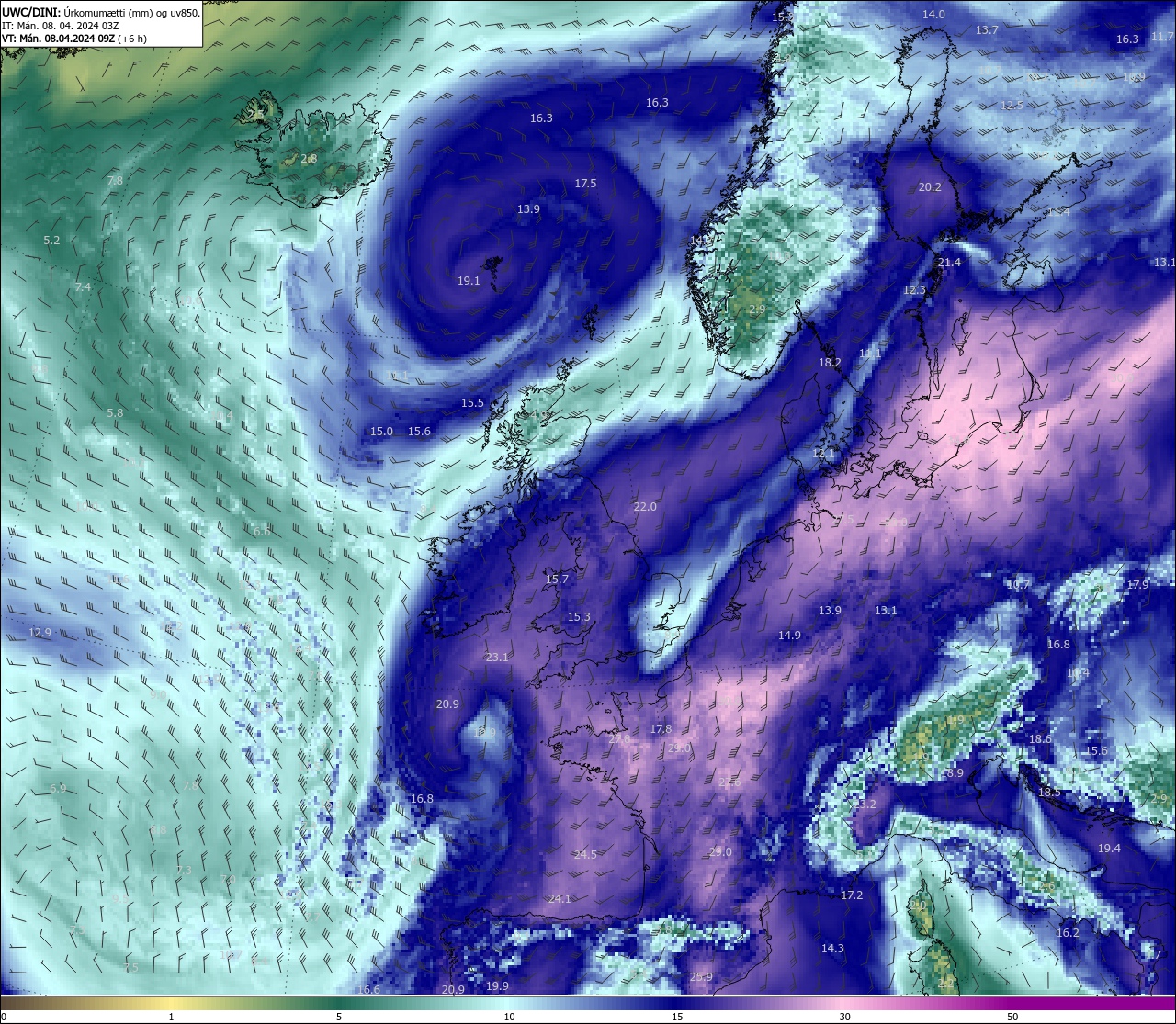Click the 15.7 value over Britain

(x=557, y=580)
